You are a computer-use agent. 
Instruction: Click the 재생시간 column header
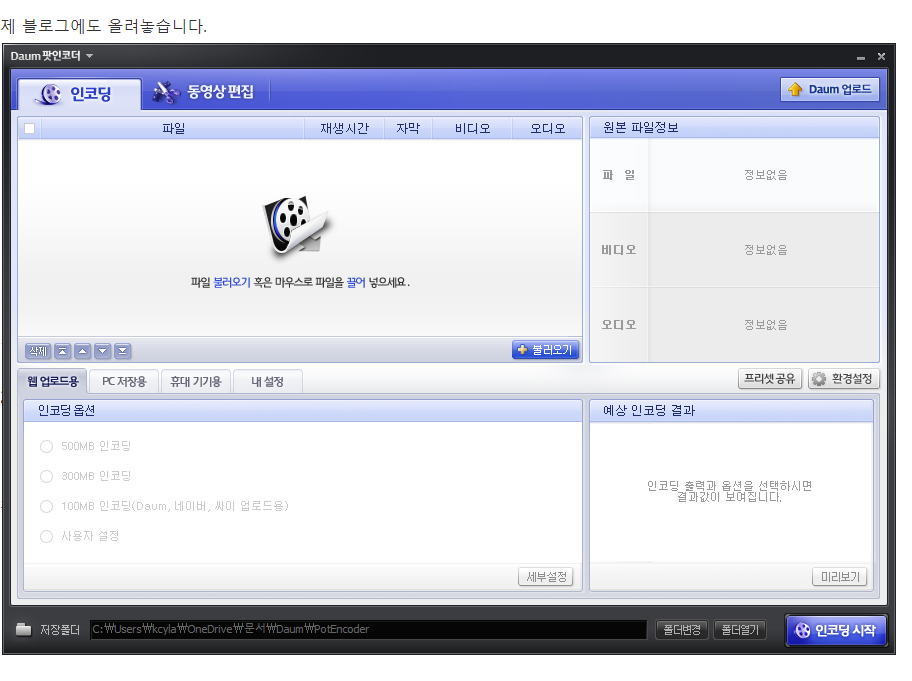[x=344, y=129]
